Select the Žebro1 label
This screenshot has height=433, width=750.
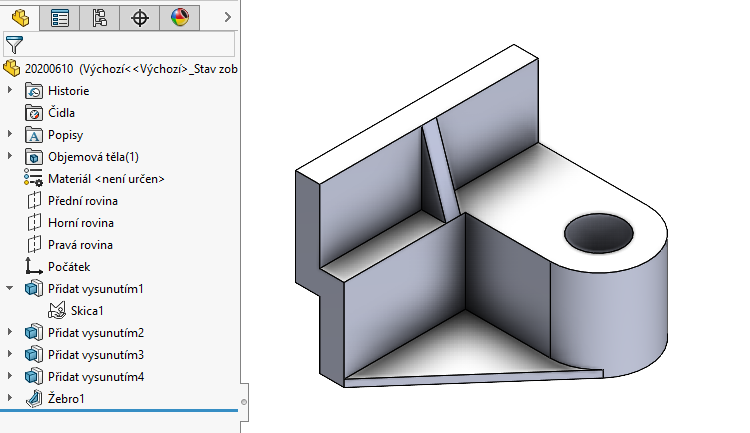pos(66,399)
